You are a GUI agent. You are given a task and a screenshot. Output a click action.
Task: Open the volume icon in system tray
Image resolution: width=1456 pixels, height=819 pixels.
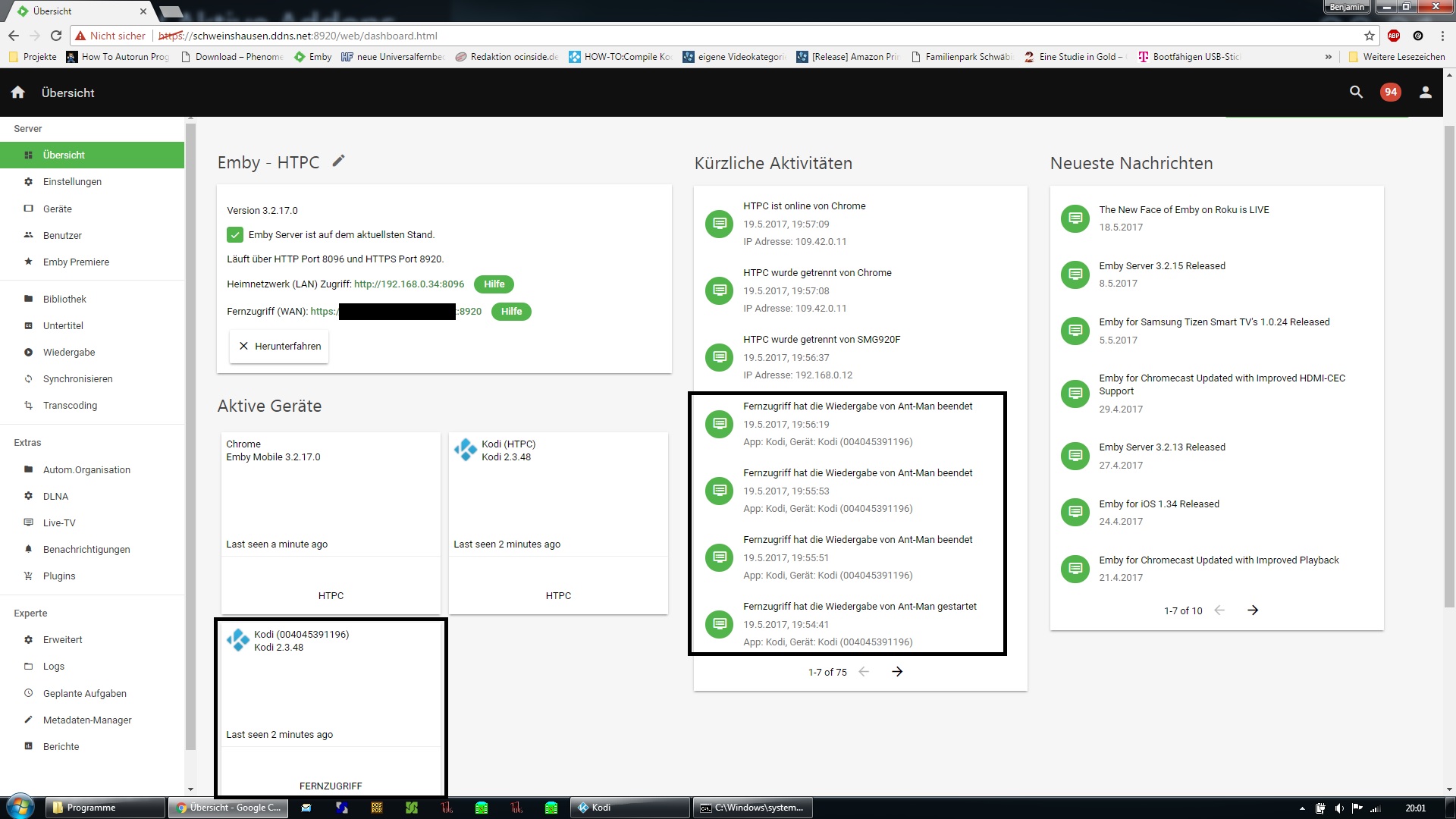pos(1339,808)
